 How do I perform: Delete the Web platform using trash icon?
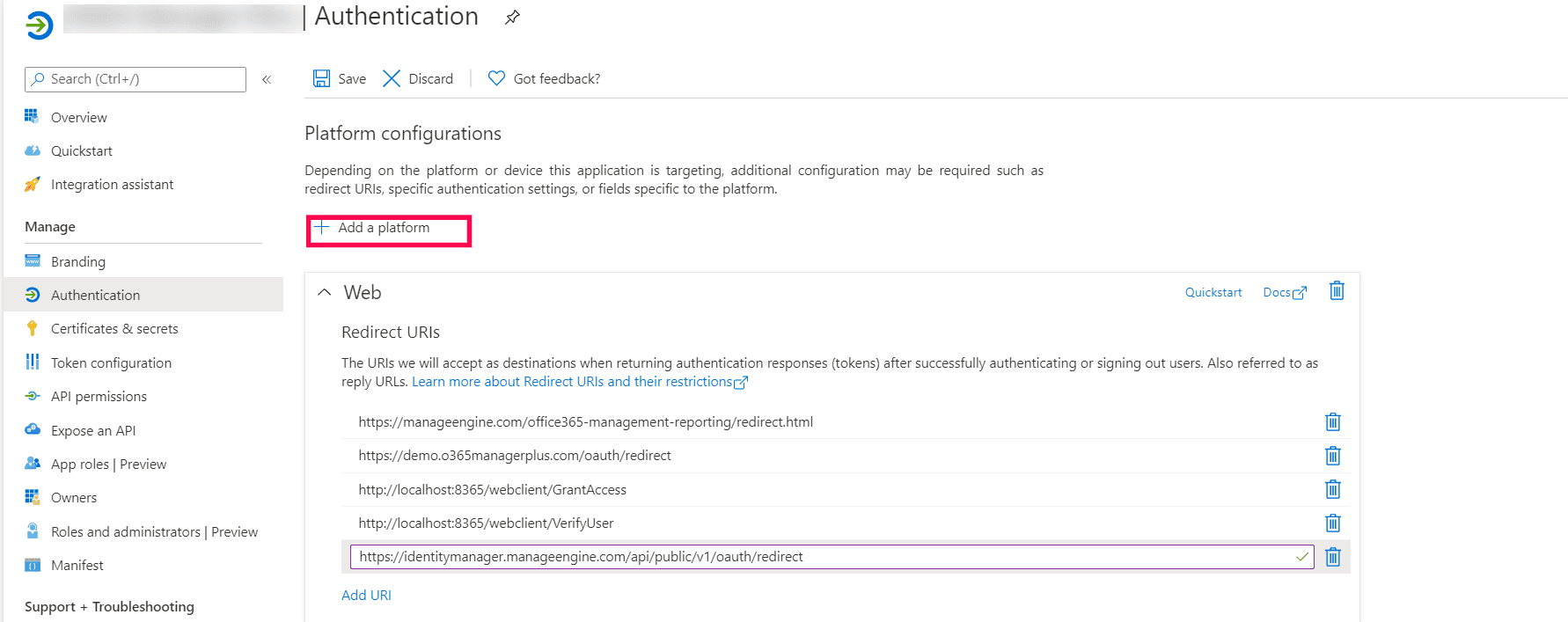[x=1337, y=291]
